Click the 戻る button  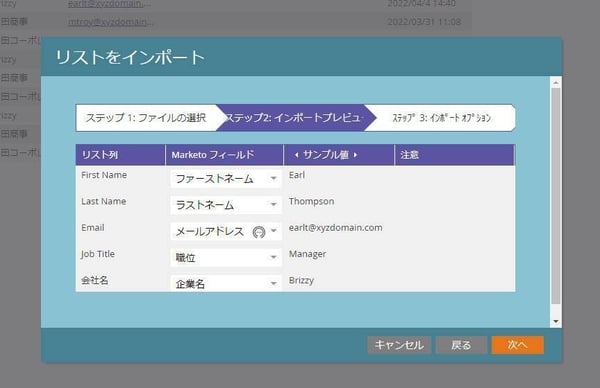coord(461,345)
